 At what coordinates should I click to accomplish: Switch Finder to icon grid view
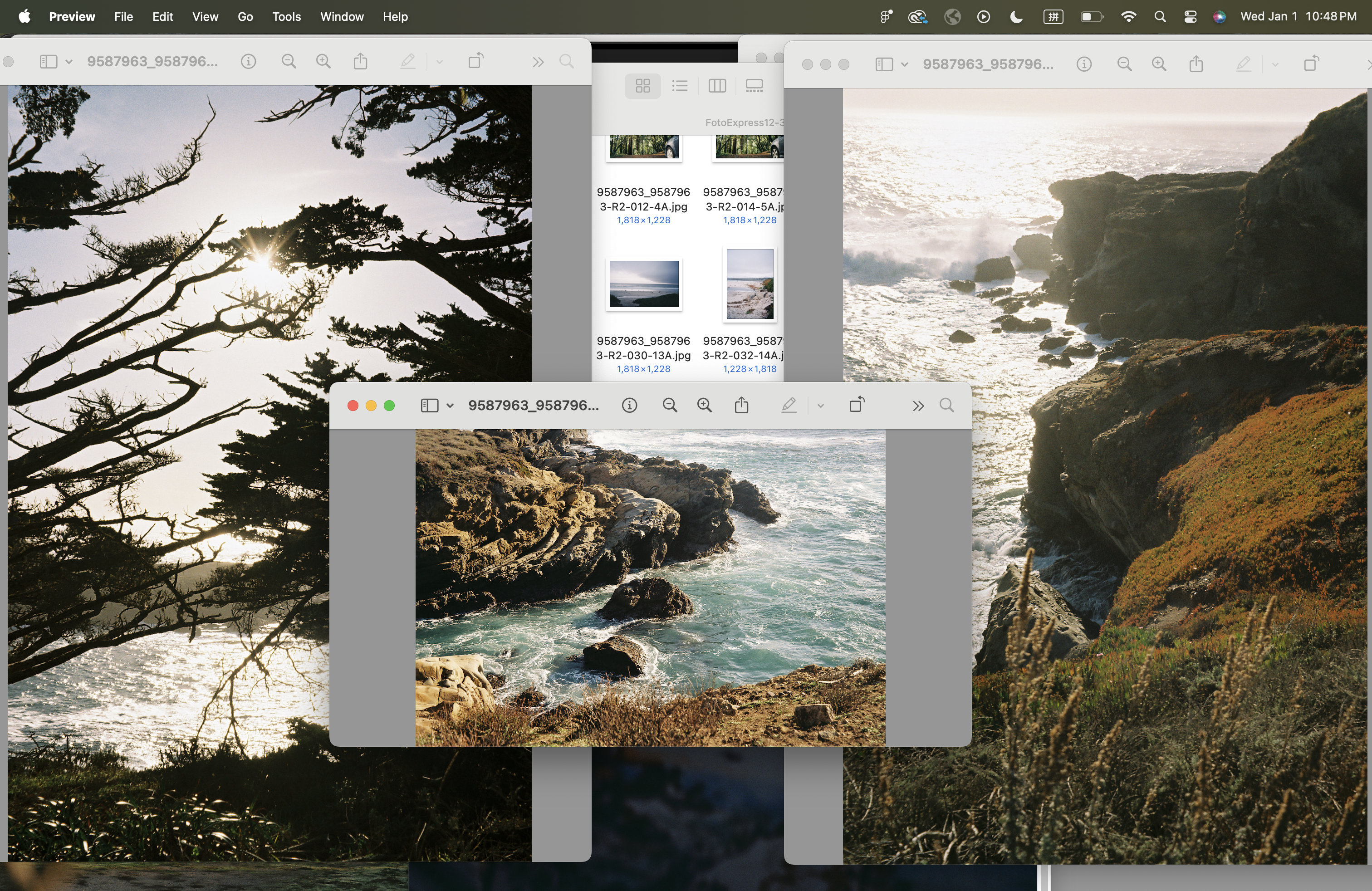pos(643,86)
